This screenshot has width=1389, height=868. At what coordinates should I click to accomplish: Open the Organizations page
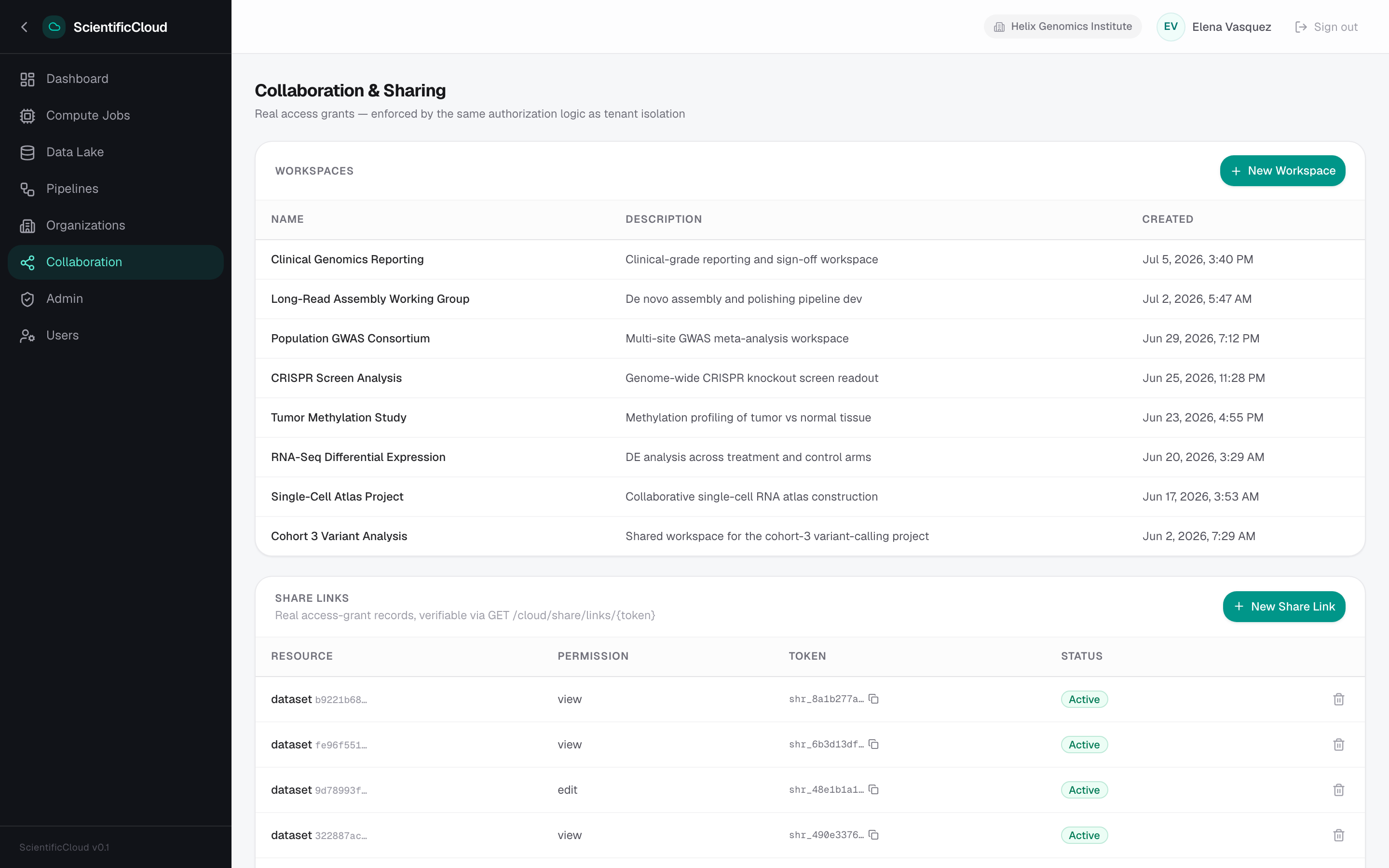pos(115,226)
